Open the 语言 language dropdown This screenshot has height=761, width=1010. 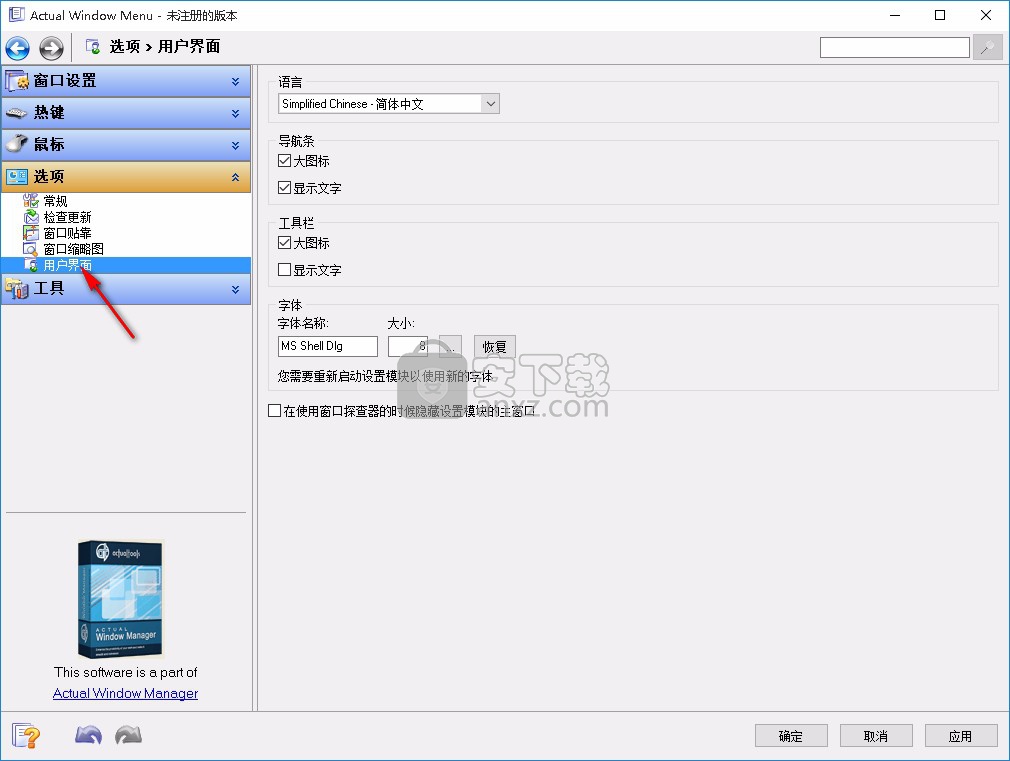490,104
